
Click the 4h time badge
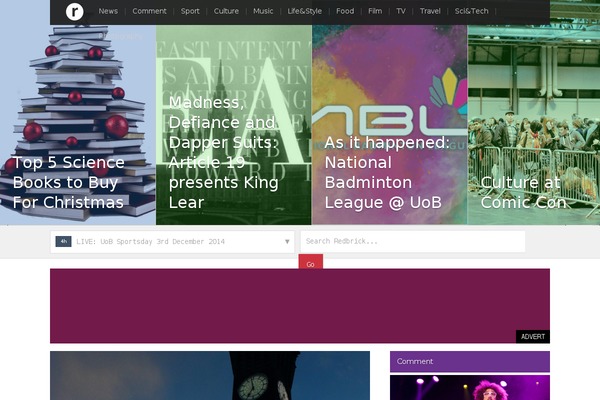[x=64, y=242]
